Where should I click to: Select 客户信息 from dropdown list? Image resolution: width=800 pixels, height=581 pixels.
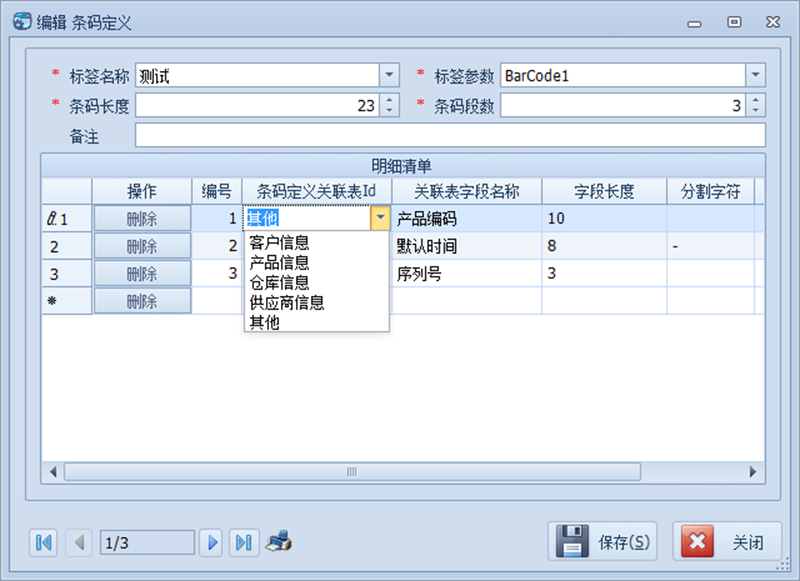[x=316, y=243]
